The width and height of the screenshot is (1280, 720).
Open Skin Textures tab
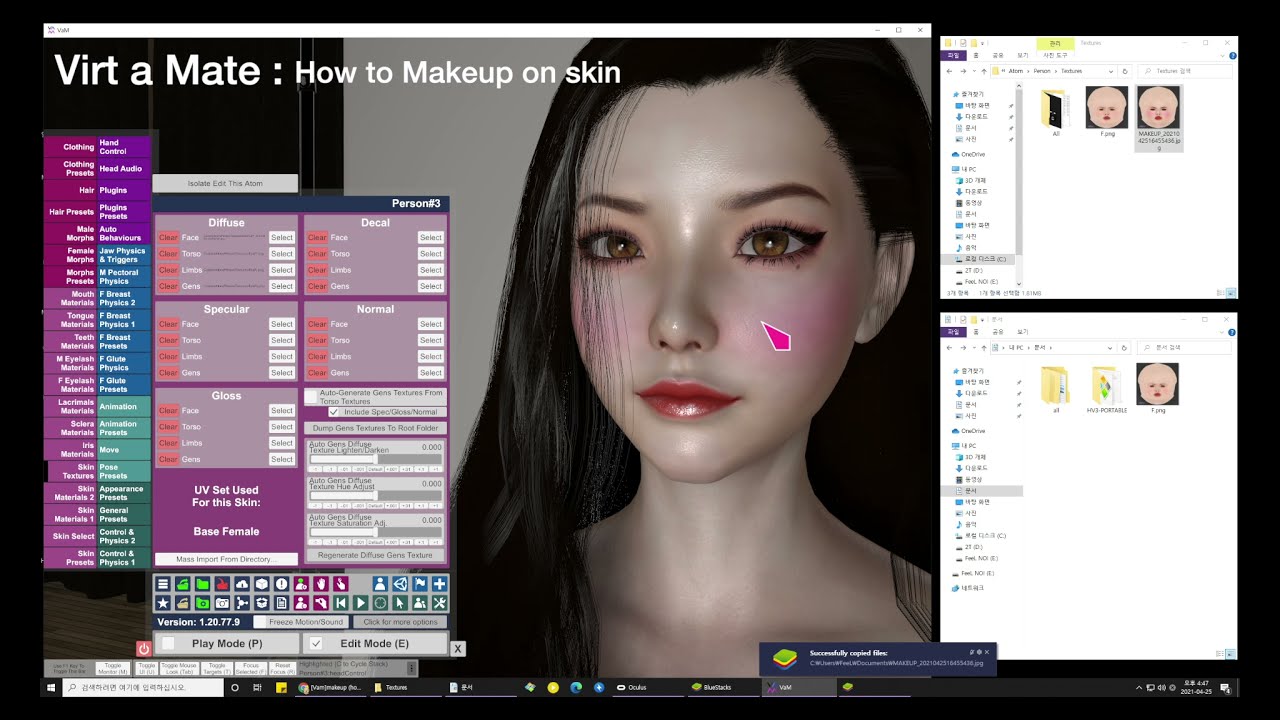click(73, 471)
